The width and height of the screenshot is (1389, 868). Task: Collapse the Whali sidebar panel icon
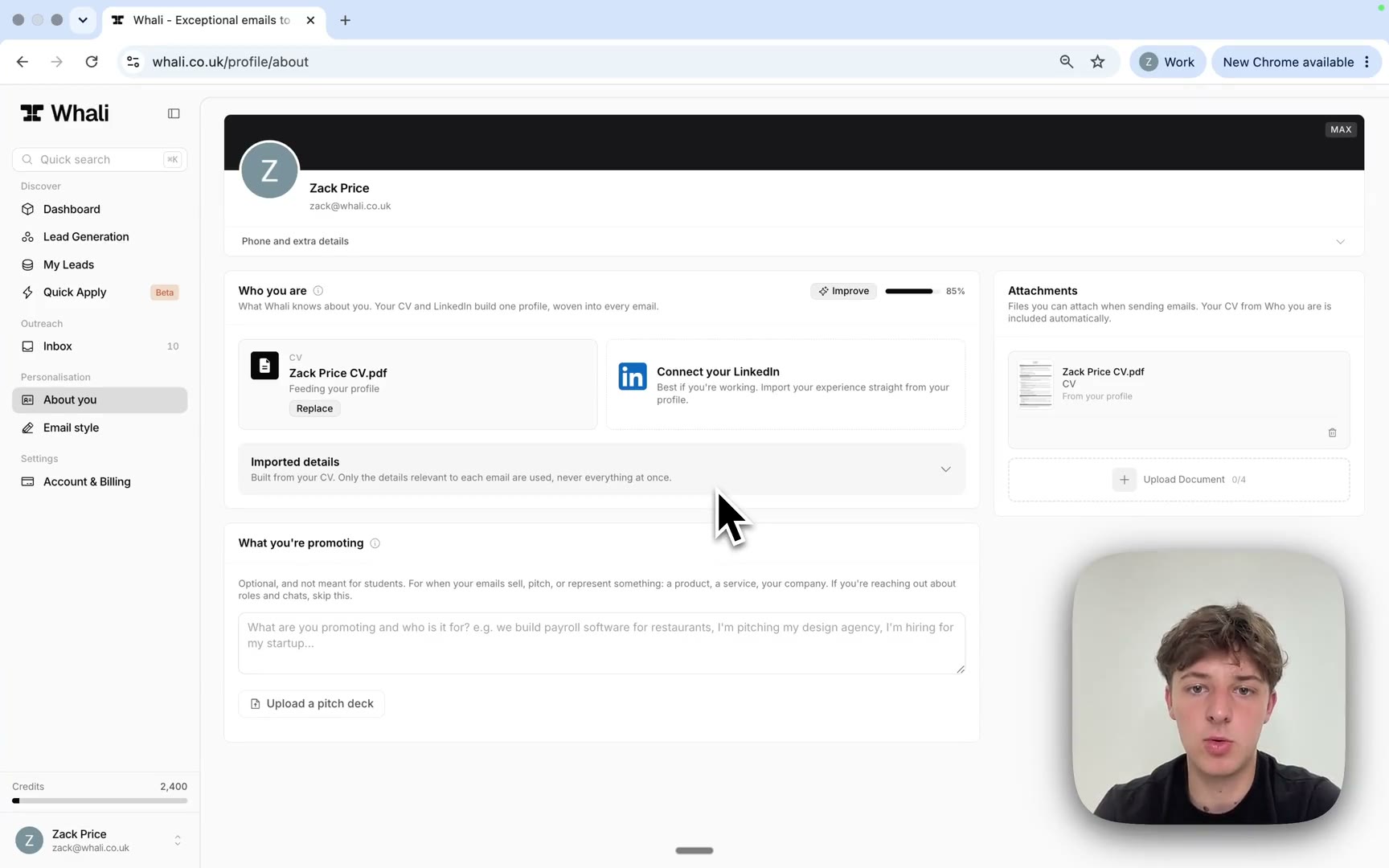(174, 113)
